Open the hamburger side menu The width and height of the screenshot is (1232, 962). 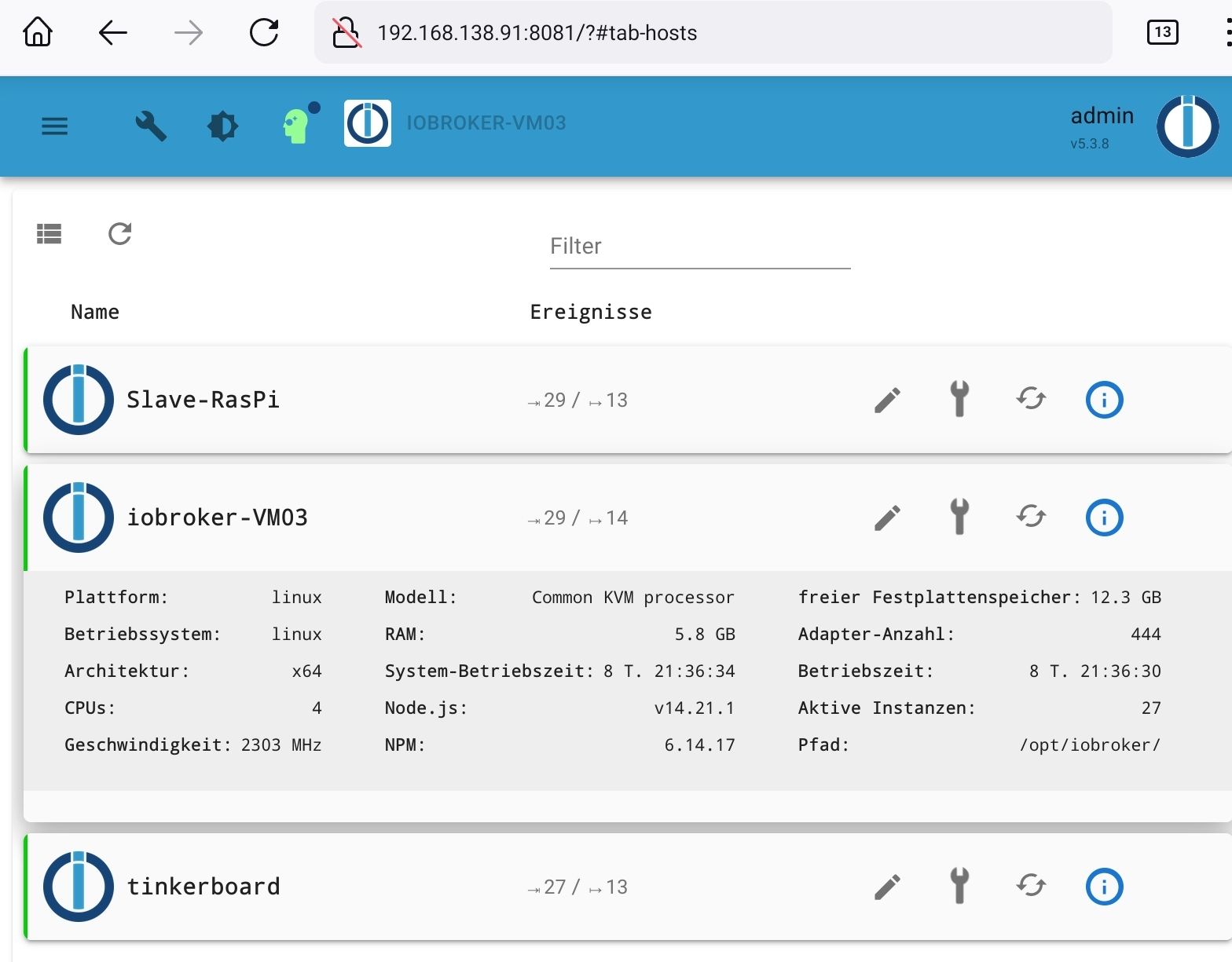[54, 126]
